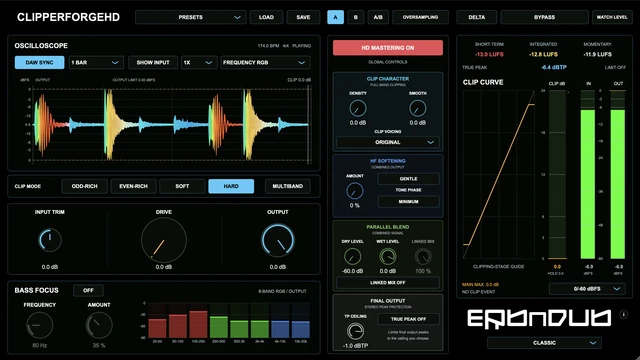
Task: Click the info icon beside the logo
Action: click(624, 314)
